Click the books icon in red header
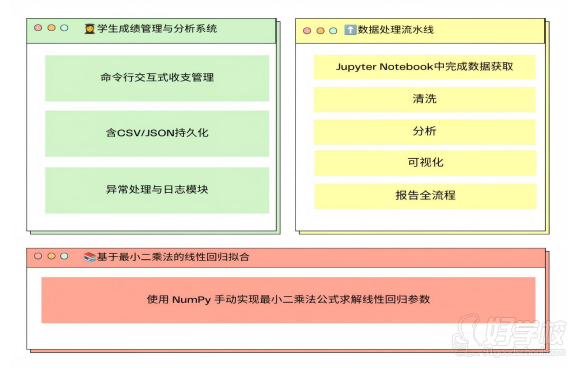 (89, 257)
